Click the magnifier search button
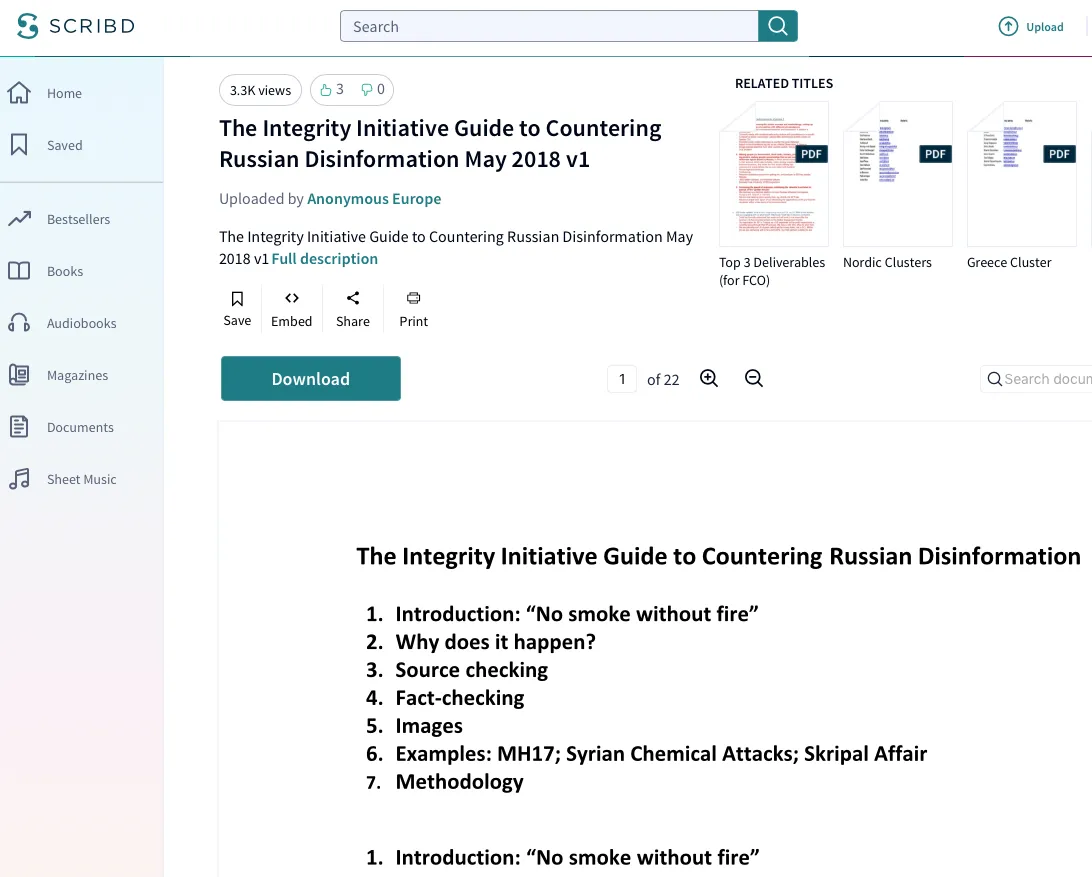Viewport: 1092px width, 877px height. point(778,26)
